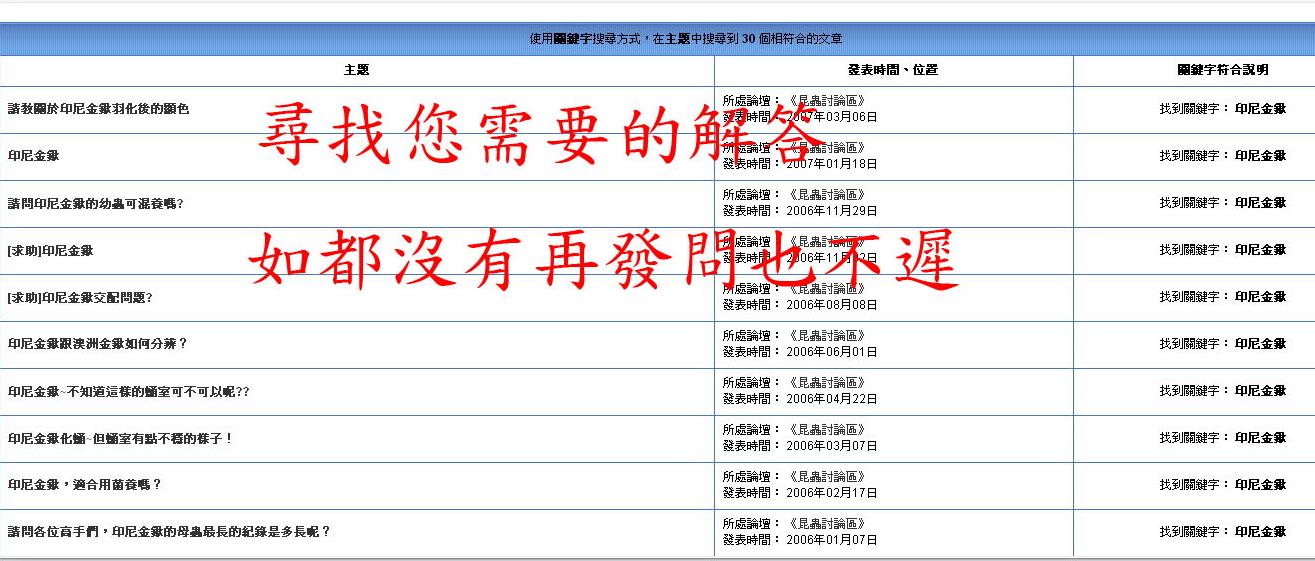Viewport: 1315px width, 561px height.
Task: Click 《昆蟲討論區》 link above date 2006年03月07日
Action: coord(826,430)
